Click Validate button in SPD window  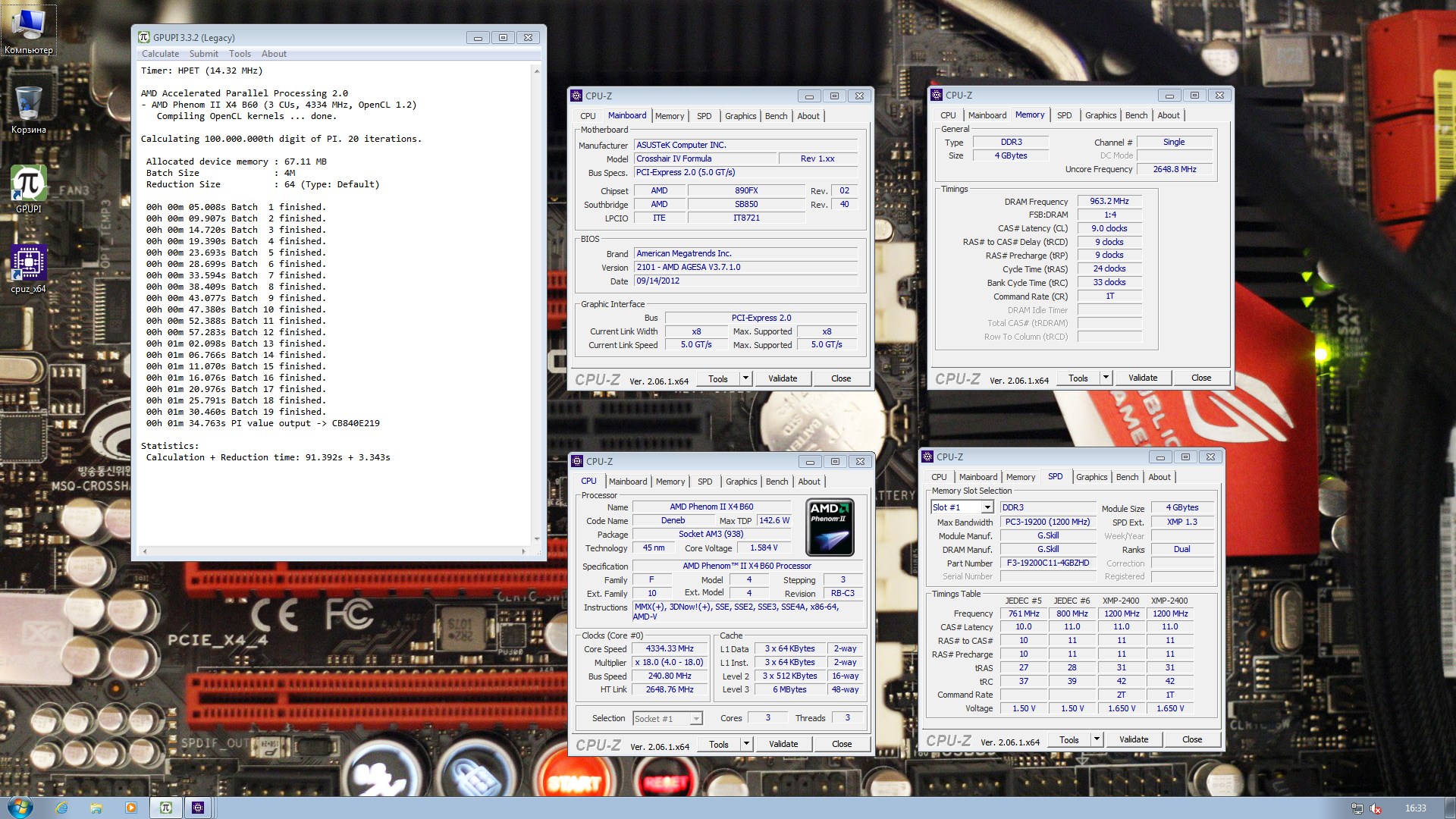[1134, 739]
